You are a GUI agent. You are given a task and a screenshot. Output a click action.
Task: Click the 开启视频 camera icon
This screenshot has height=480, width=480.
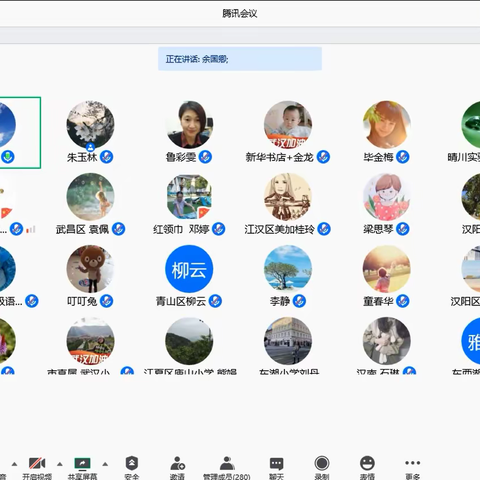coord(37,463)
